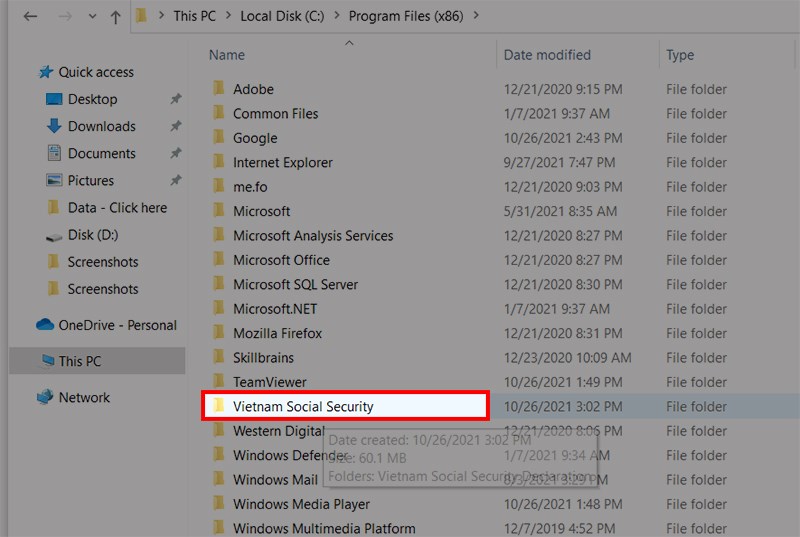Select the Microsoft folder icon
The width and height of the screenshot is (800, 537).
click(x=219, y=210)
